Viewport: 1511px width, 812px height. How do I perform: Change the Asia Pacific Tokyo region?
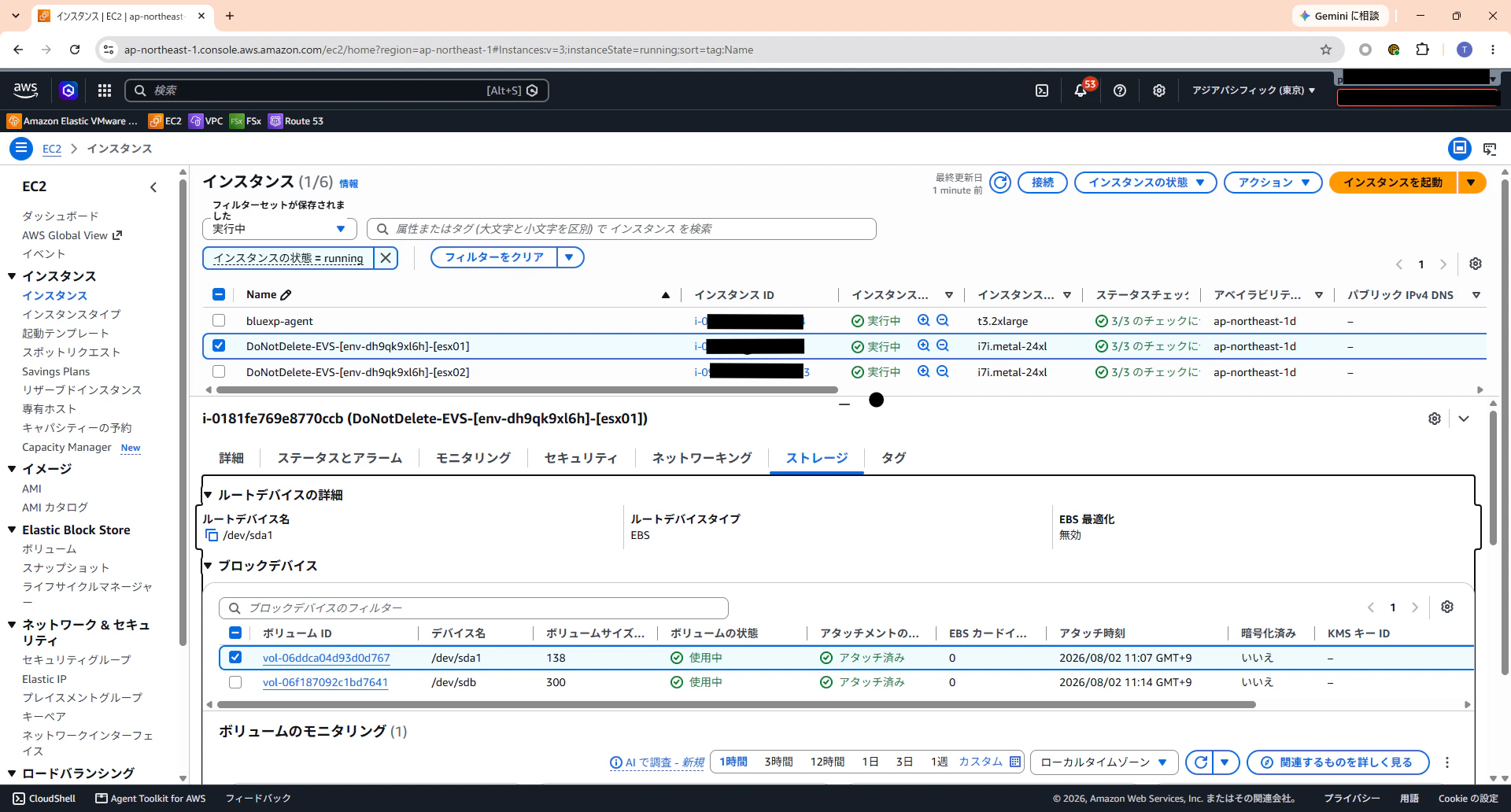[1253, 90]
